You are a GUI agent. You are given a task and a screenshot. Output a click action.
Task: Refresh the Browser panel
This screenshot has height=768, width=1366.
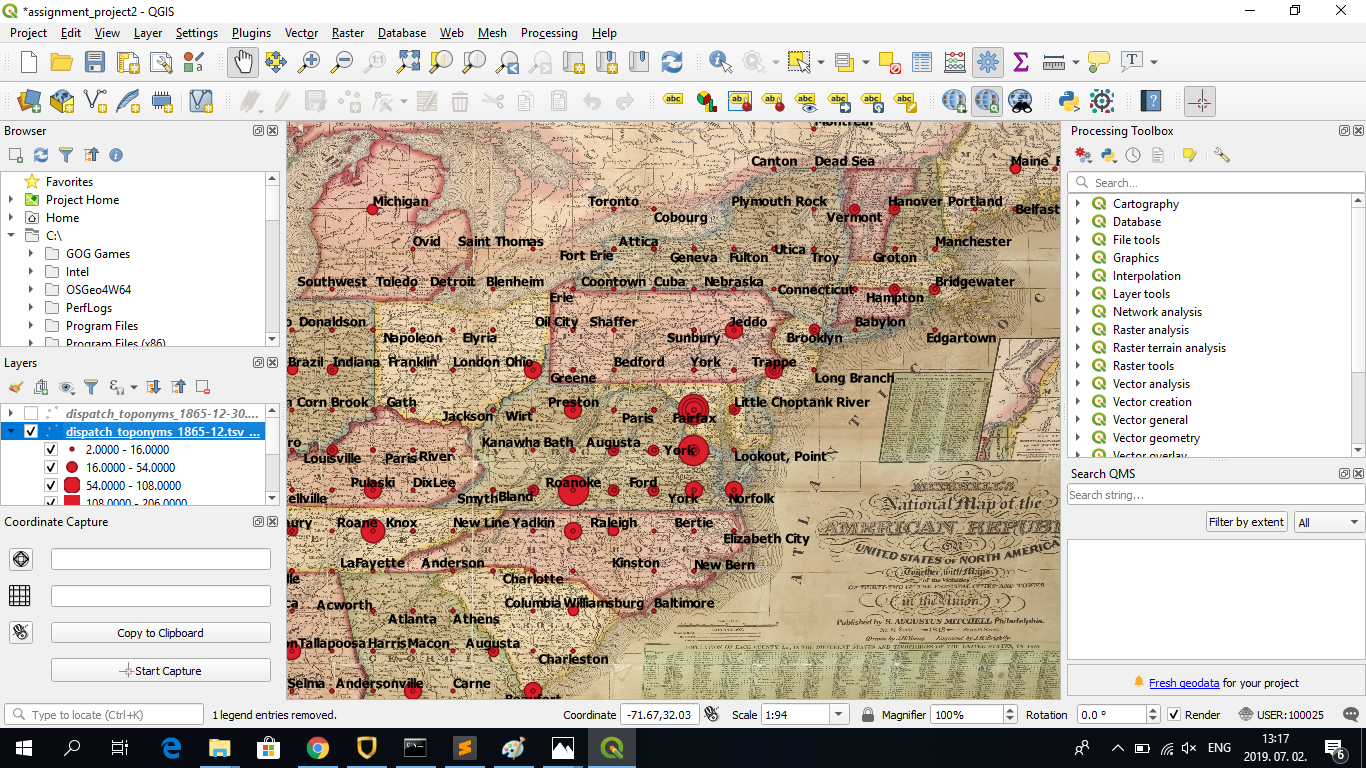41,155
